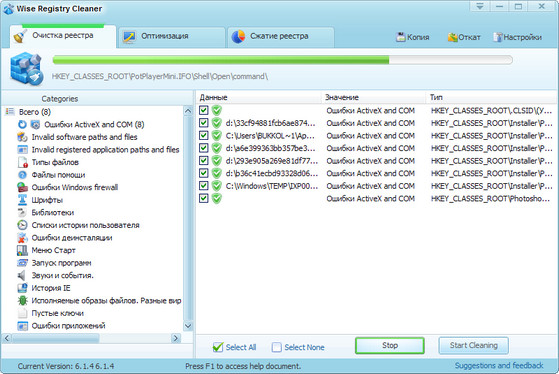Uncheck the C:\Windows\TEMP\DXP00 row checkbox
The image size is (559, 374).
click(204, 185)
